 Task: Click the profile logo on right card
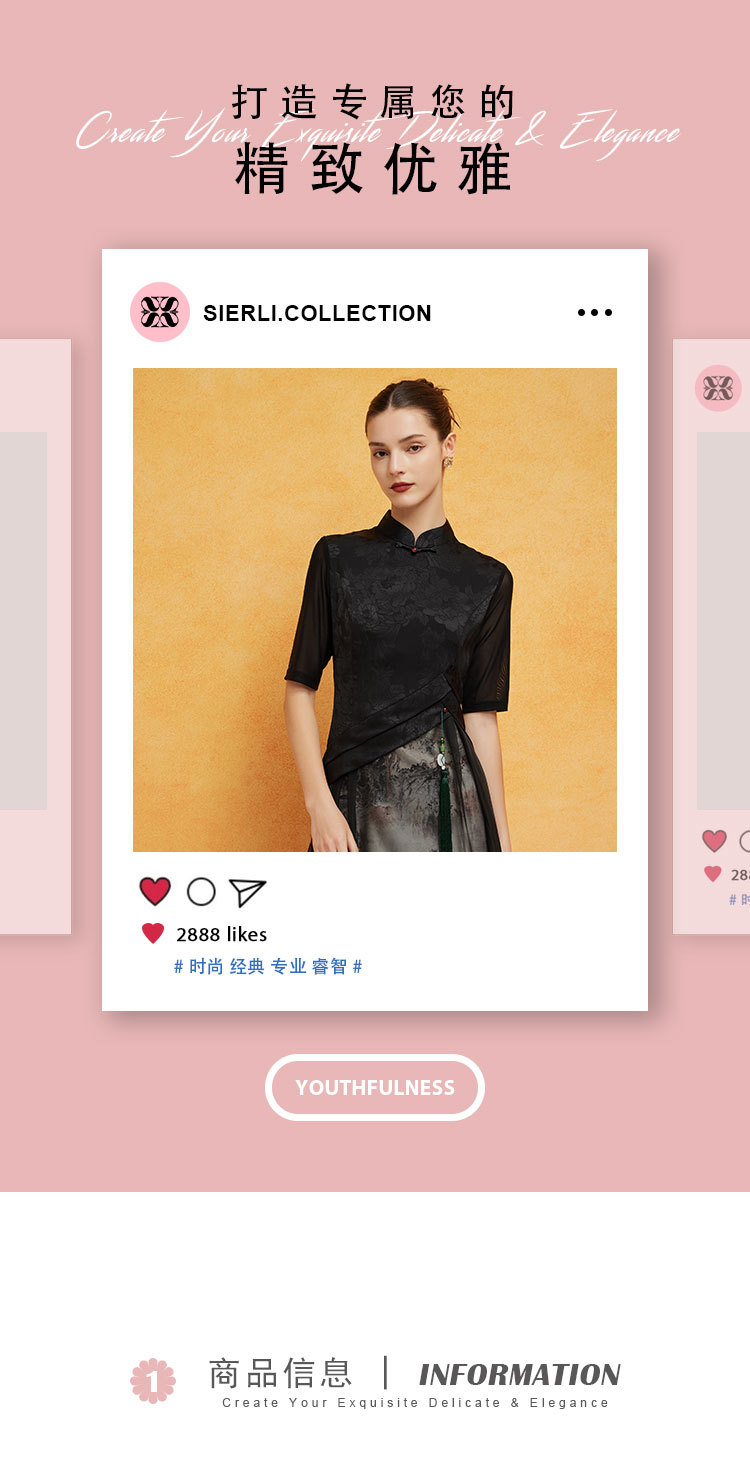(x=718, y=388)
